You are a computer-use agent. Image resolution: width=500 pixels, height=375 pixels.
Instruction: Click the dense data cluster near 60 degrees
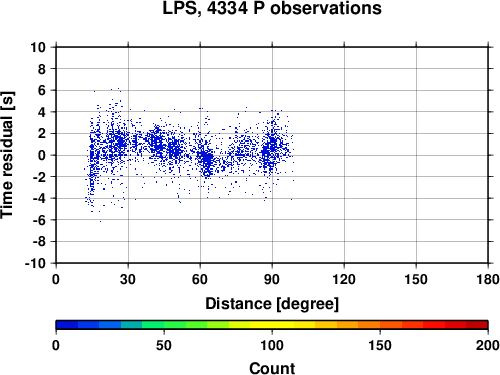coord(207,159)
